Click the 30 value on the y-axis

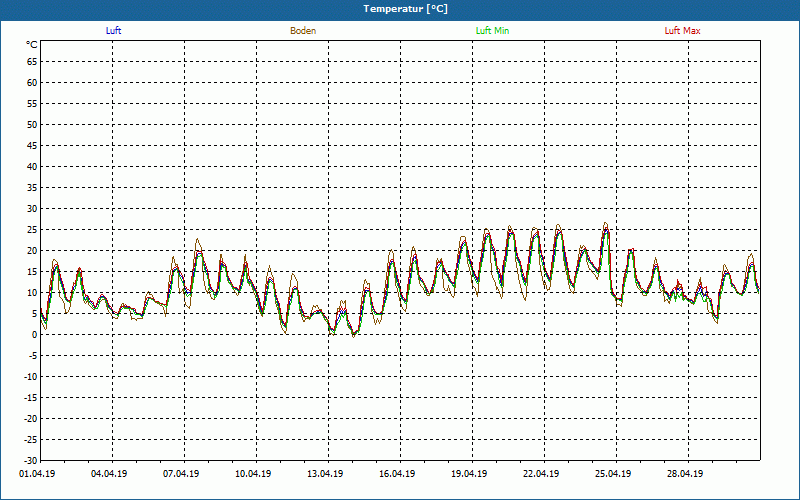click(x=32, y=209)
